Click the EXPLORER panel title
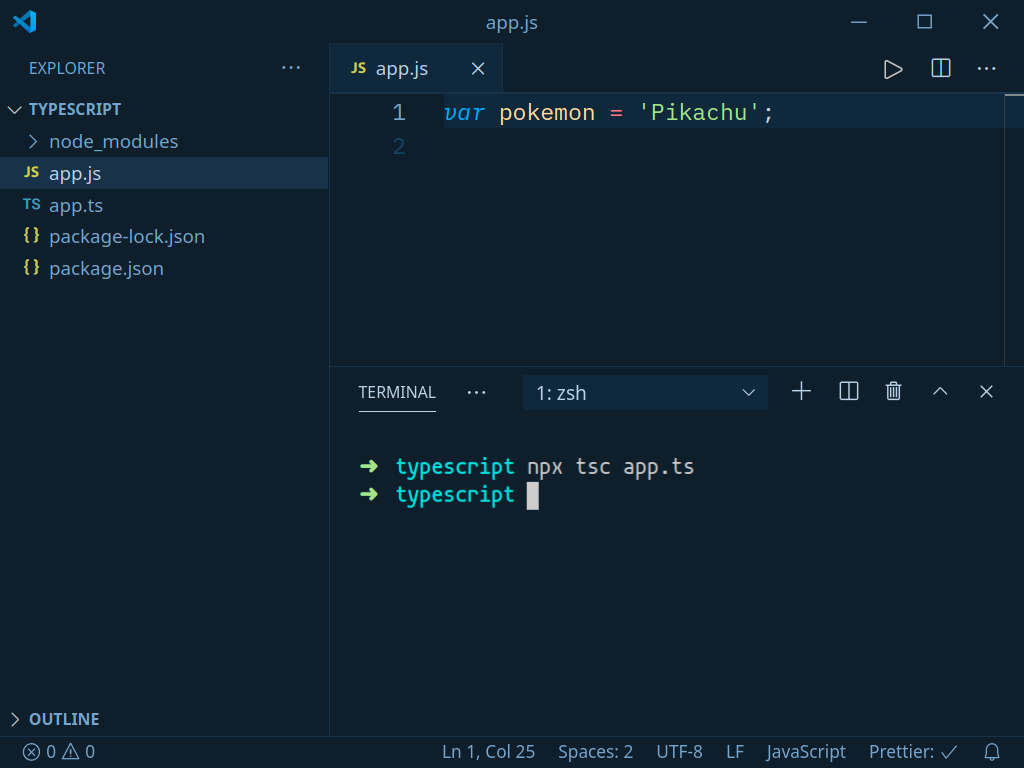The image size is (1024, 768). pos(67,68)
